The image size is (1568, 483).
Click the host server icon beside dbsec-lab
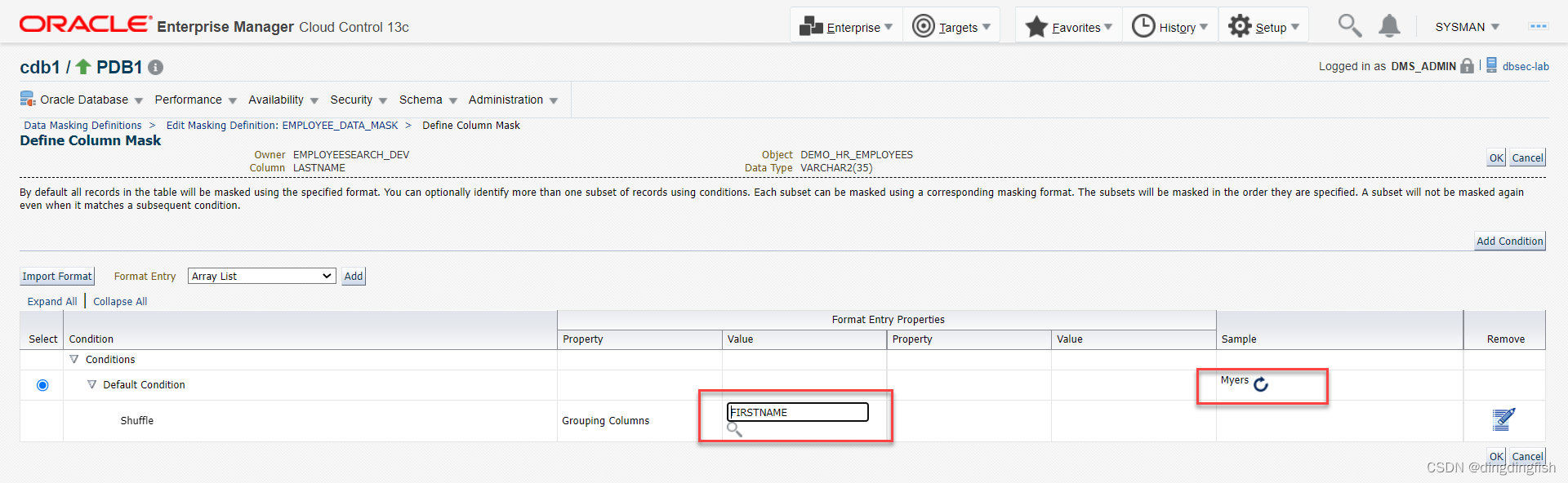coord(1491,65)
